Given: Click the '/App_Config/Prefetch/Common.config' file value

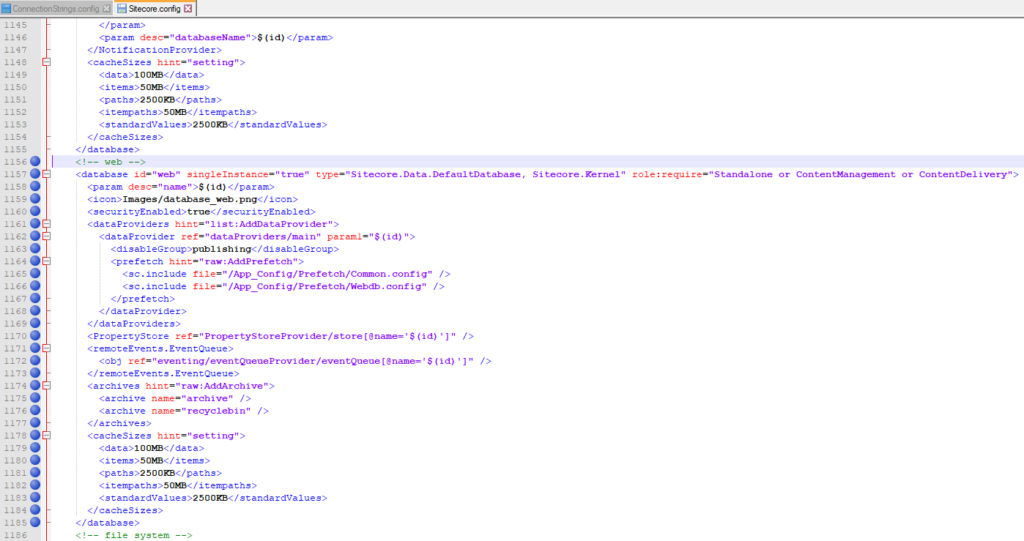Looking at the screenshot, I should click(327, 274).
